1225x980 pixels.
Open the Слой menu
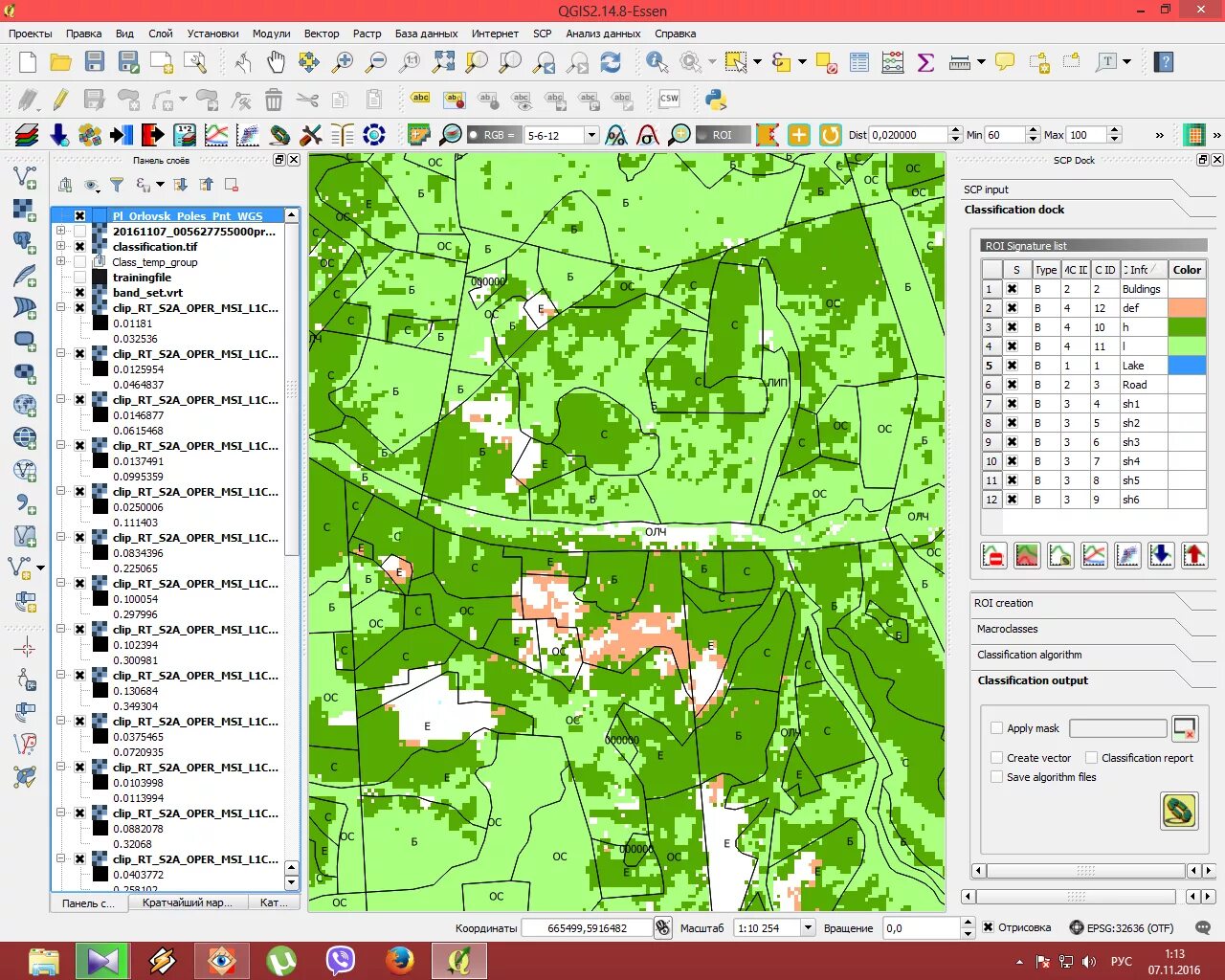pos(161,33)
